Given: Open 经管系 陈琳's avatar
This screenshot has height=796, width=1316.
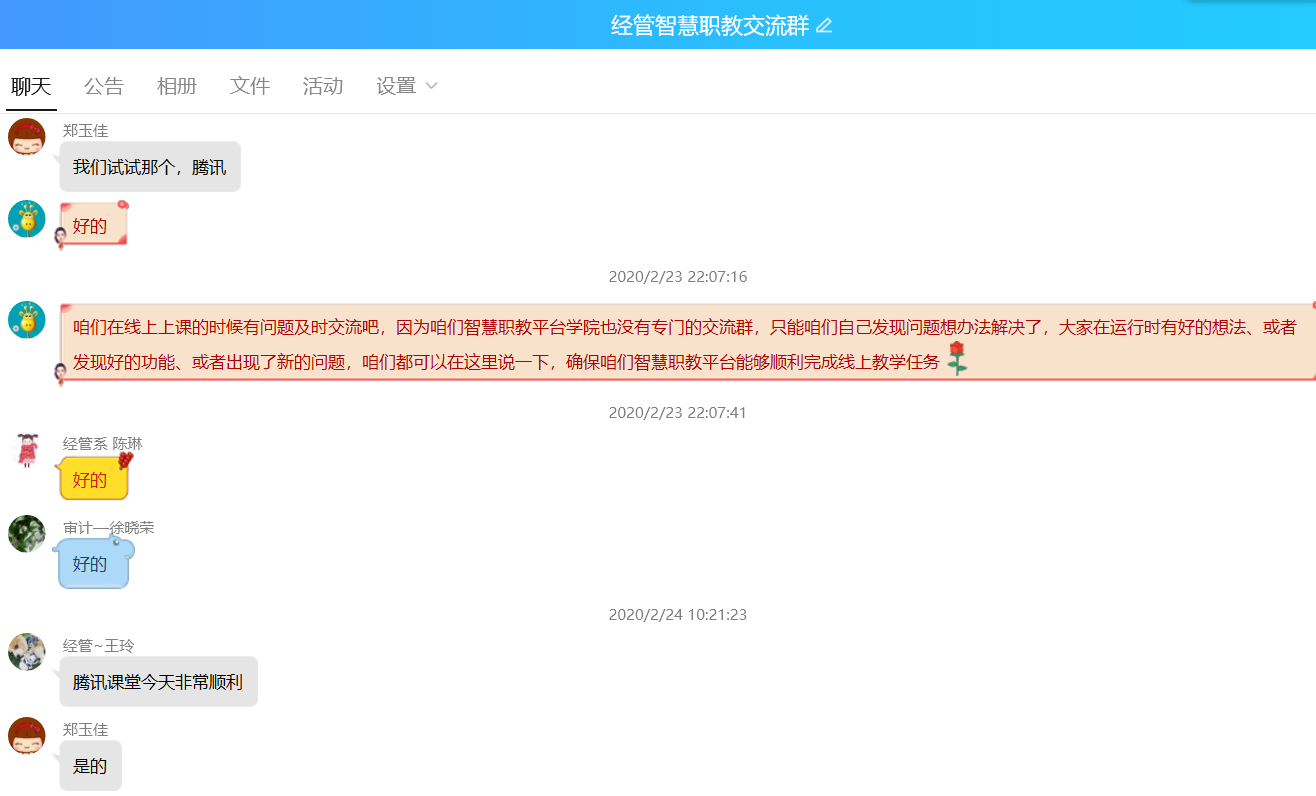Looking at the screenshot, I should tap(27, 450).
